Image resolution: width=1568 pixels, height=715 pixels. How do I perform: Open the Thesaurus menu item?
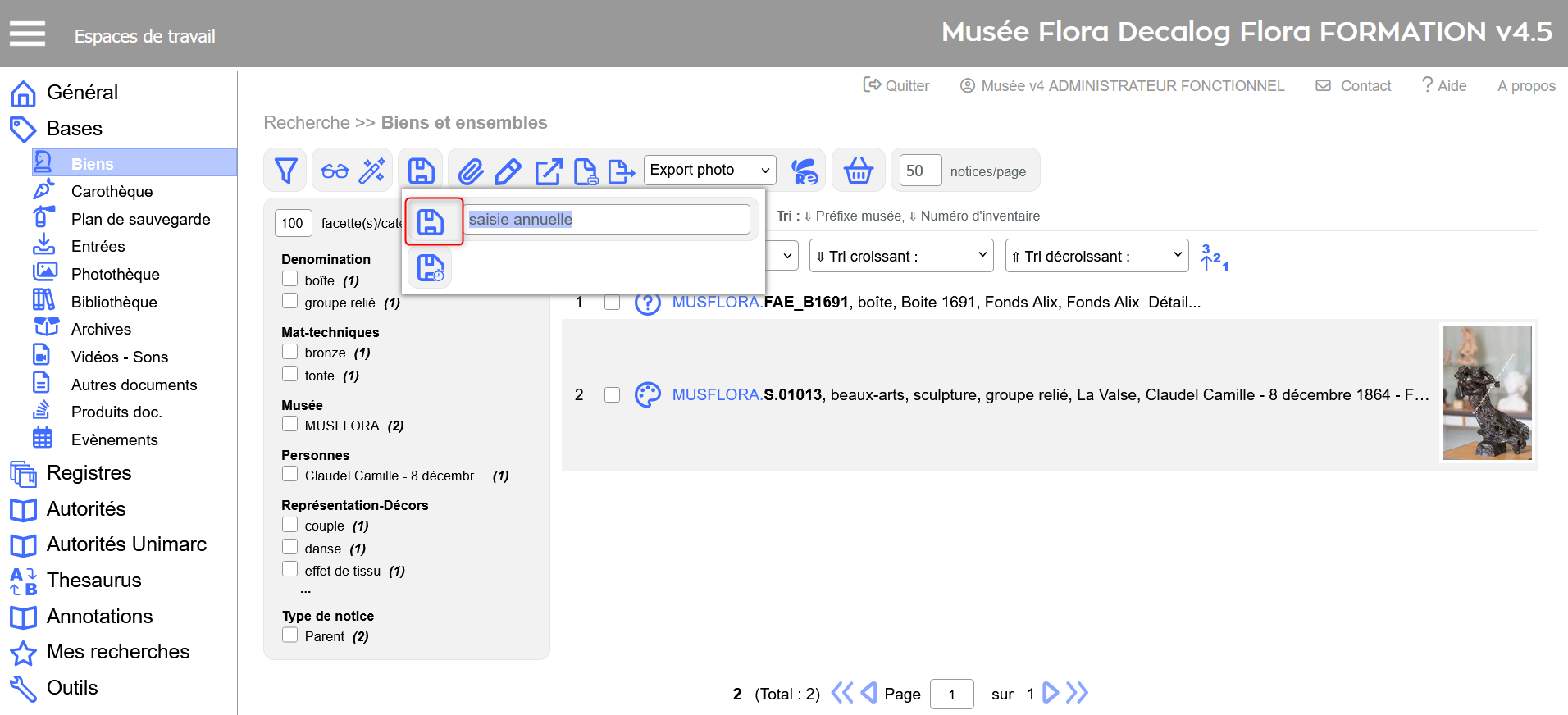pos(93,581)
